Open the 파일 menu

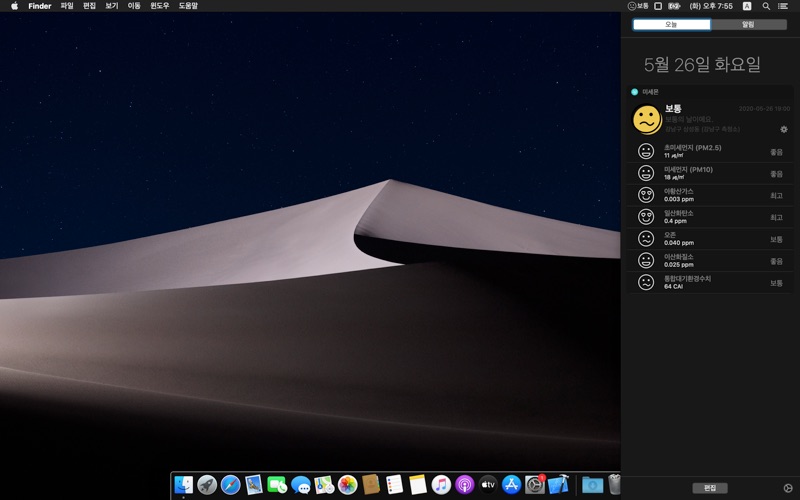67,6
